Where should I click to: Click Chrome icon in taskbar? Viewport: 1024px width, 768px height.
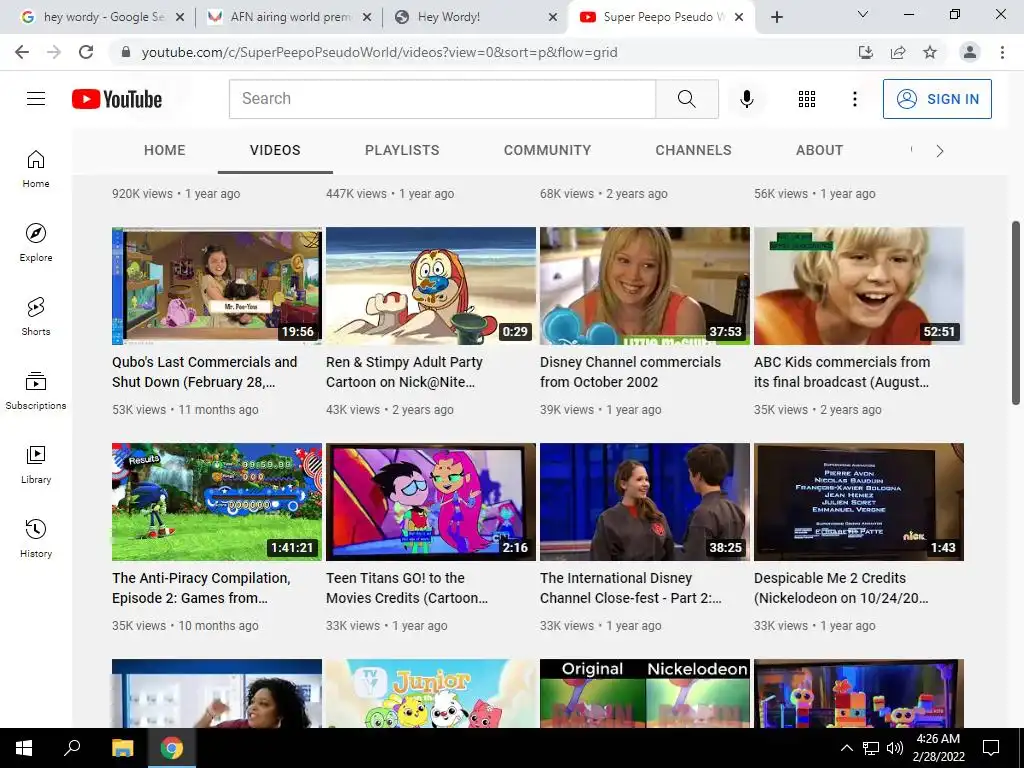[x=172, y=748]
